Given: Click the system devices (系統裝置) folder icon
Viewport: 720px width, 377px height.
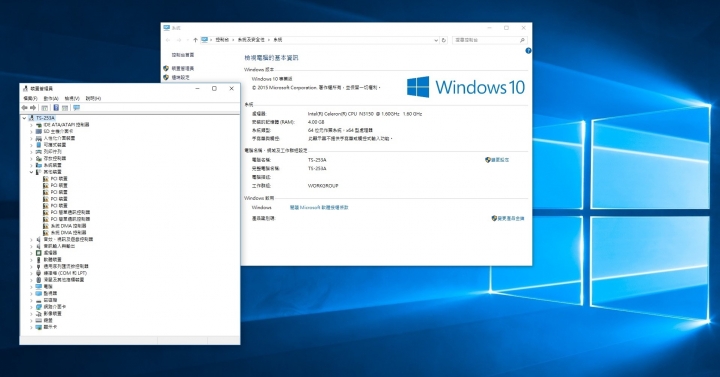Looking at the screenshot, I should [x=39, y=165].
